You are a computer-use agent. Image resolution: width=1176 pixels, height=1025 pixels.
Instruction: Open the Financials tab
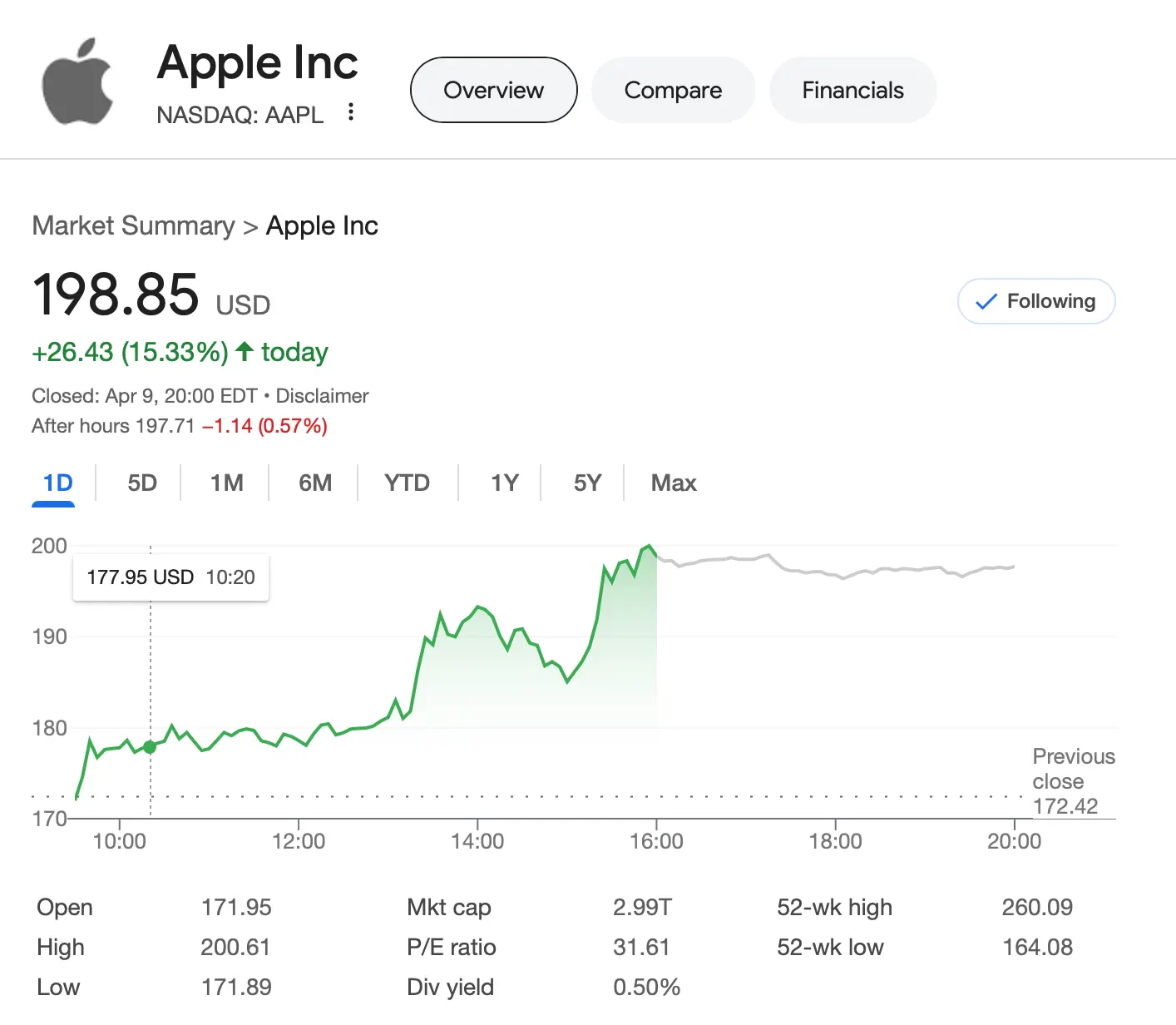click(852, 90)
